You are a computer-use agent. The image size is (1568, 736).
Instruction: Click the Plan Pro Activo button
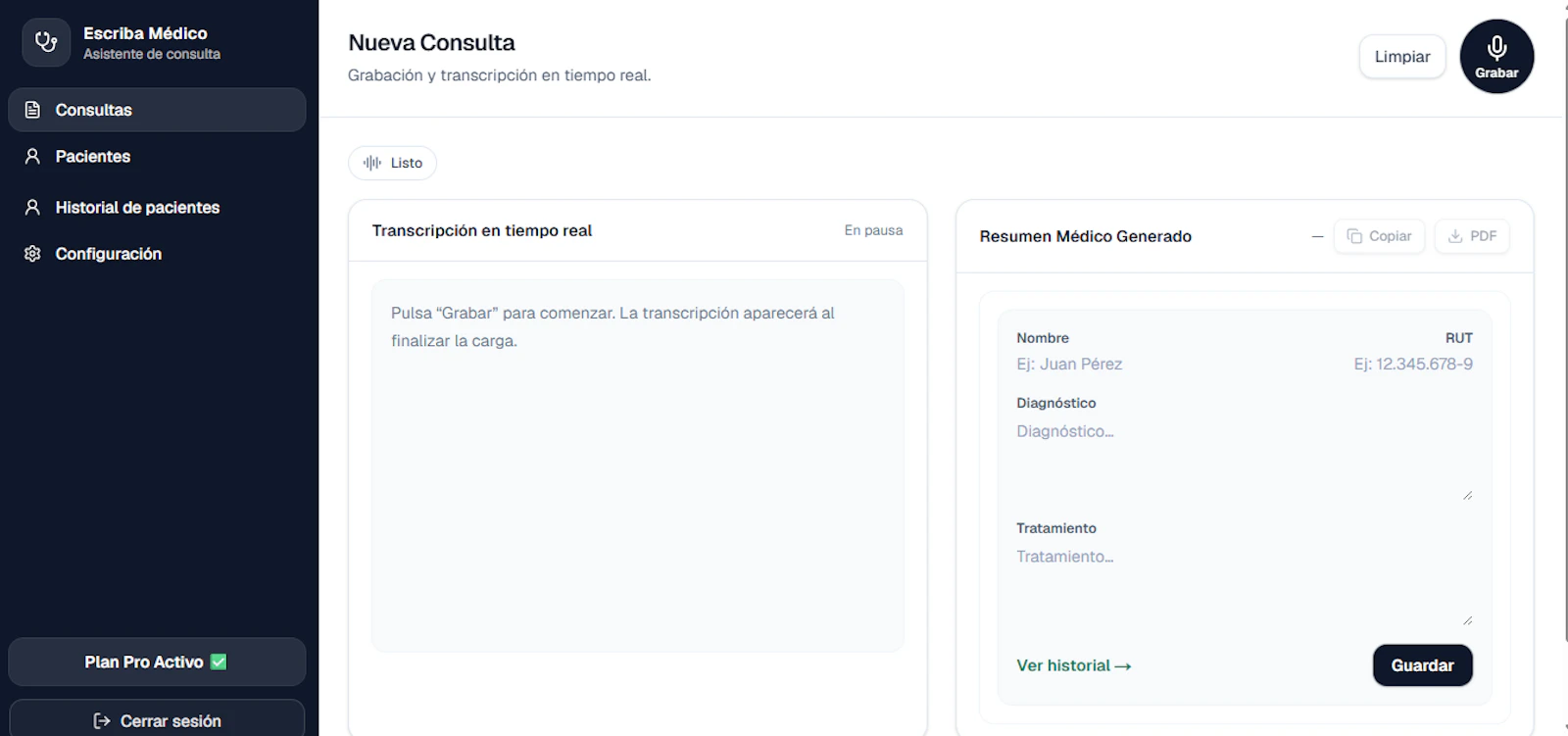157,662
